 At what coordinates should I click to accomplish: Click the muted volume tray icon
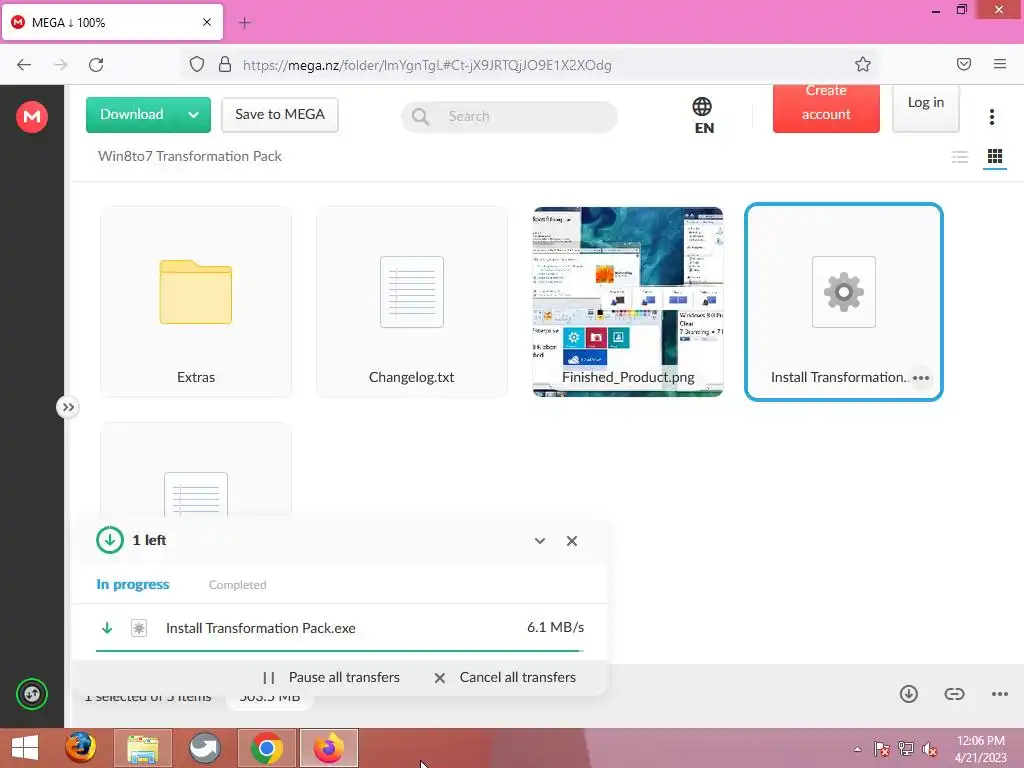click(x=929, y=749)
